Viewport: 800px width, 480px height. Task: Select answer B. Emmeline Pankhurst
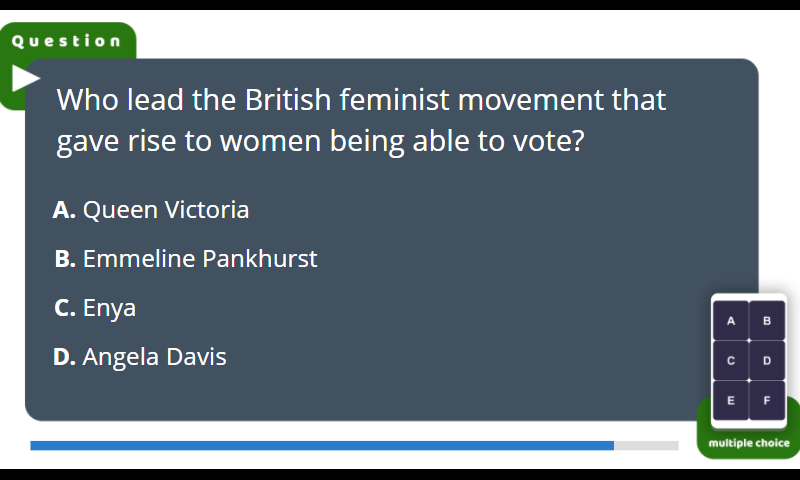(x=186, y=259)
